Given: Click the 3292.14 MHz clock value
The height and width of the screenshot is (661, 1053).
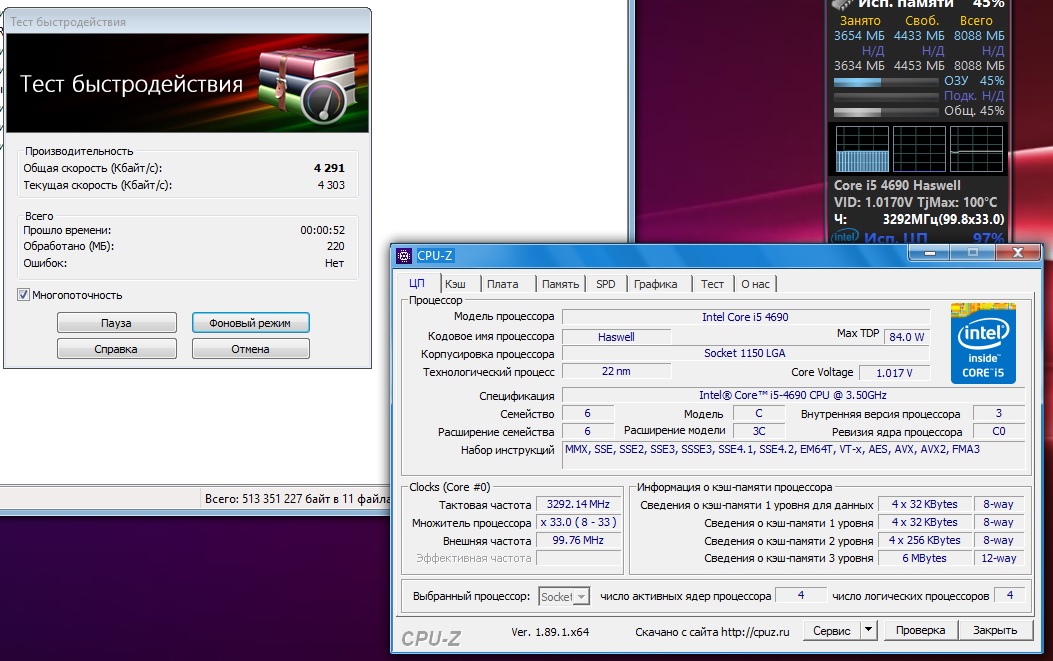Looking at the screenshot, I should (x=578, y=504).
